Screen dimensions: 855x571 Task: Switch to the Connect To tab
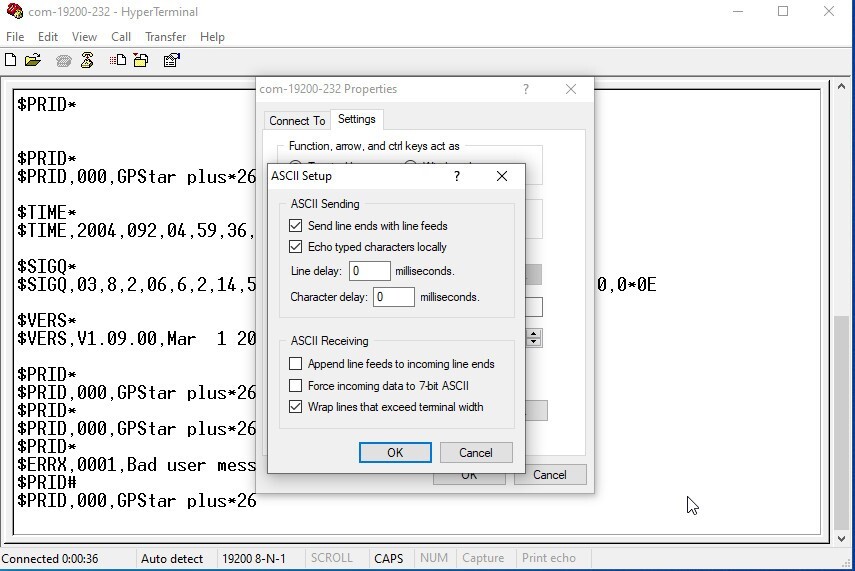click(297, 120)
